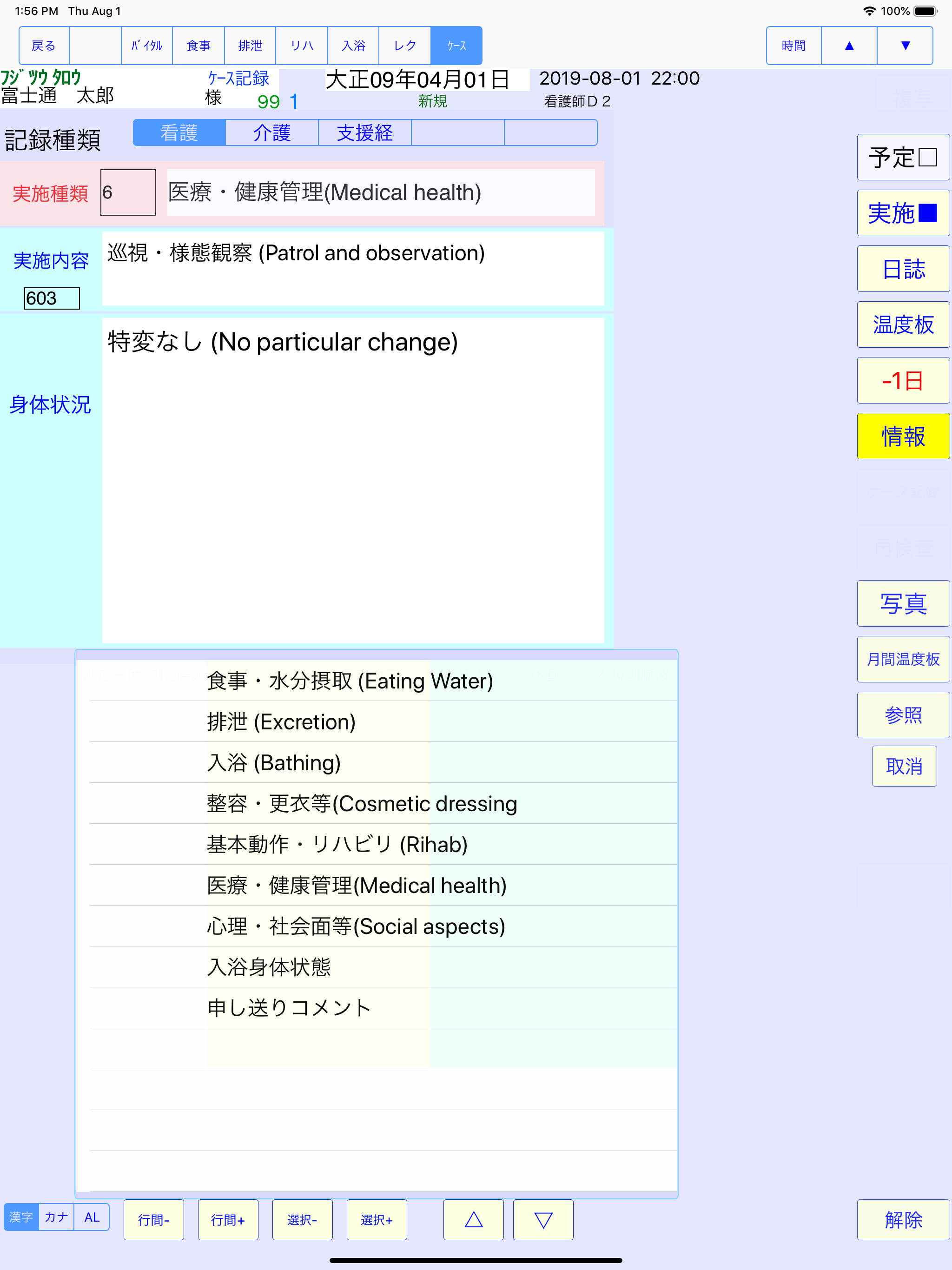The image size is (952, 1270).
Task: Tap the 時間 time button
Action: coord(794,46)
